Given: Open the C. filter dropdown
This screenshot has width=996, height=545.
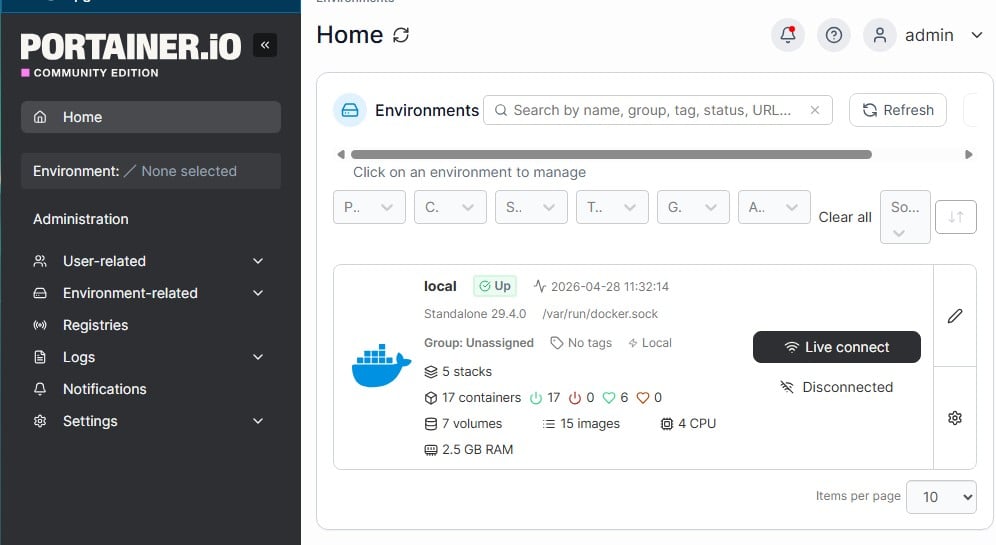Looking at the screenshot, I should click(x=450, y=207).
